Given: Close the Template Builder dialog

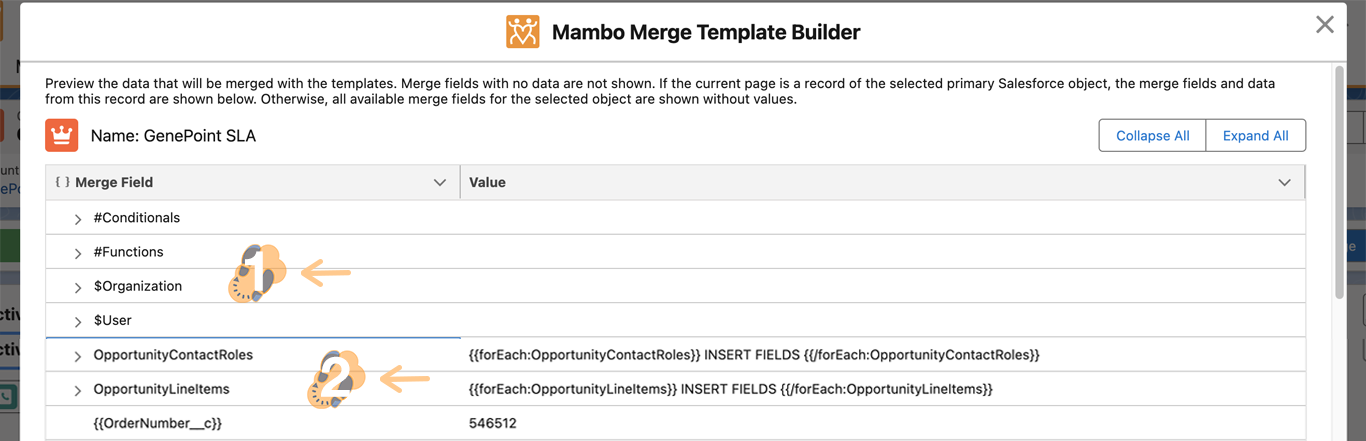Looking at the screenshot, I should (x=1324, y=25).
